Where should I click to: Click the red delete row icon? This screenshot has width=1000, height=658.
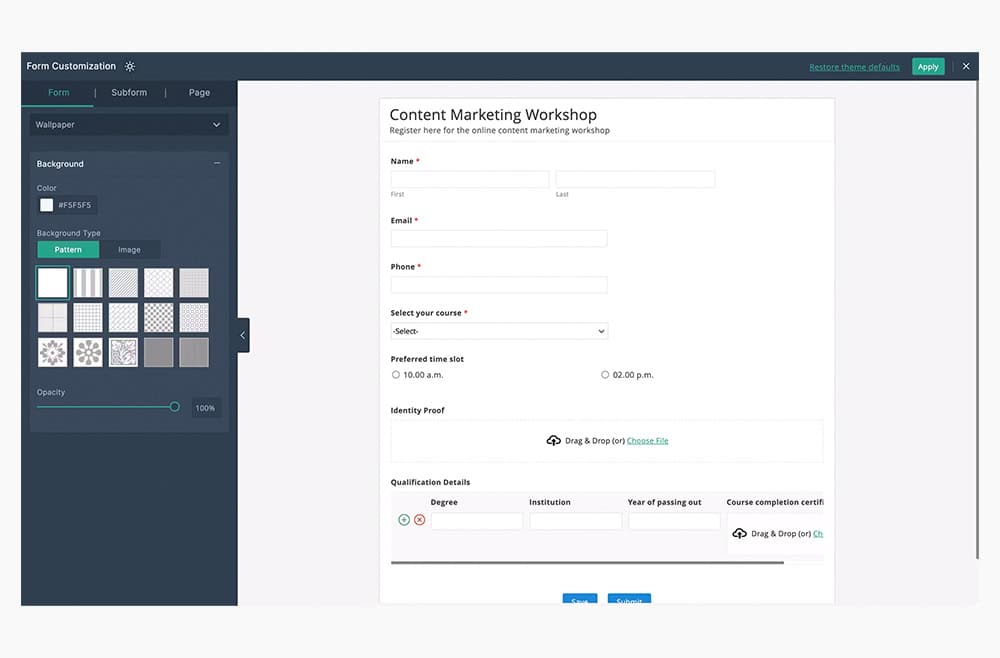coord(420,520)
